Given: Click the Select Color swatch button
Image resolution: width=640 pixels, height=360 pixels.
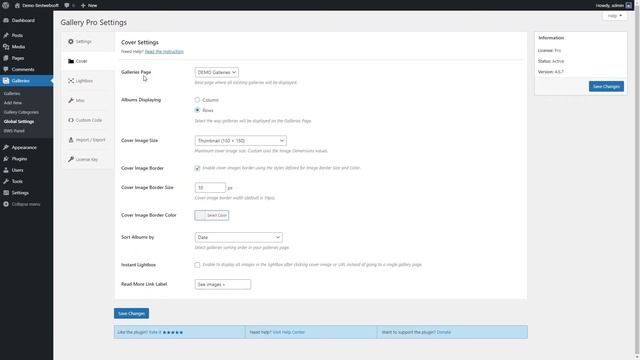Looking at the screenshot, I should (212, 215).
